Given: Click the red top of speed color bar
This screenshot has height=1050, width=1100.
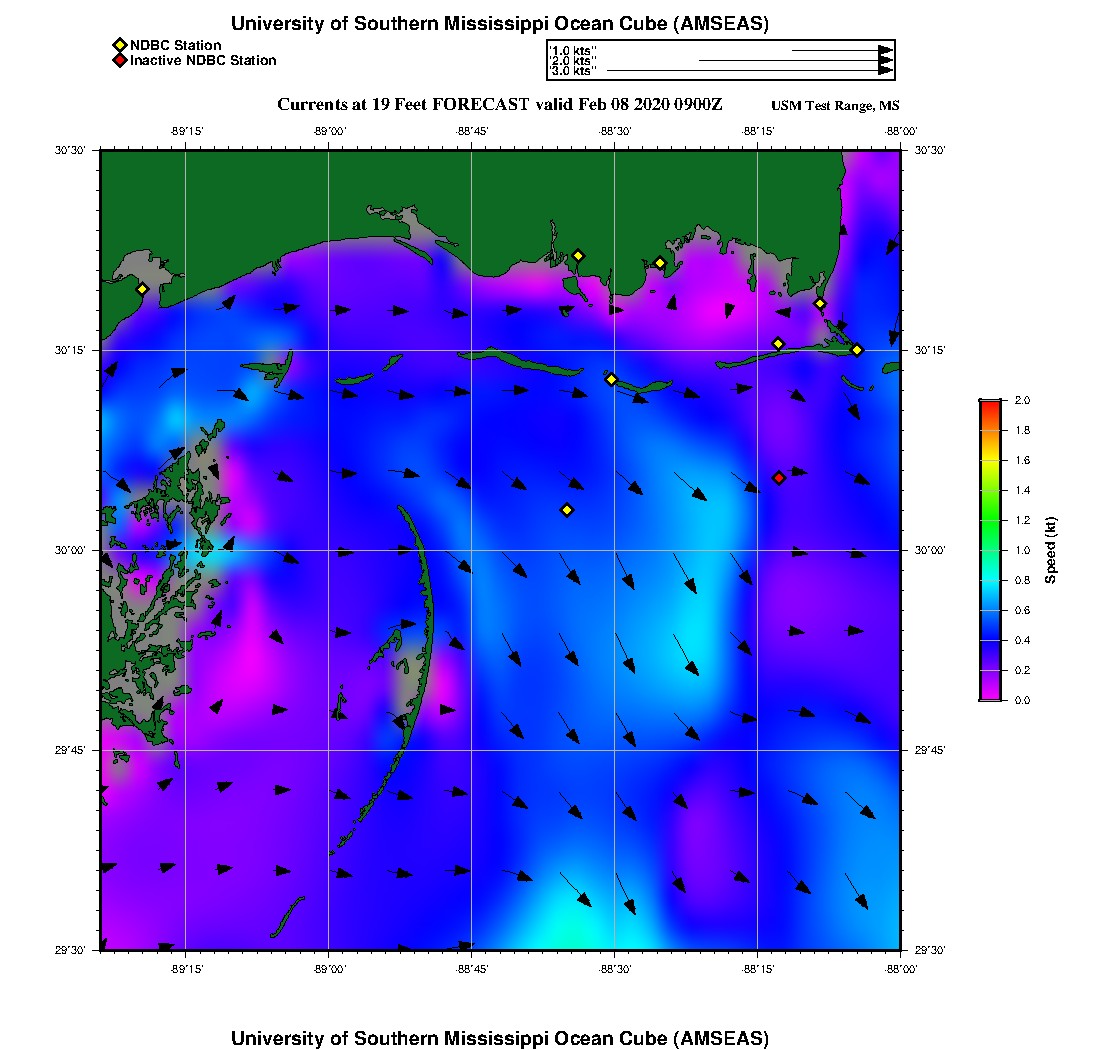Looking at the screenshot, I should tap(989, 403).
